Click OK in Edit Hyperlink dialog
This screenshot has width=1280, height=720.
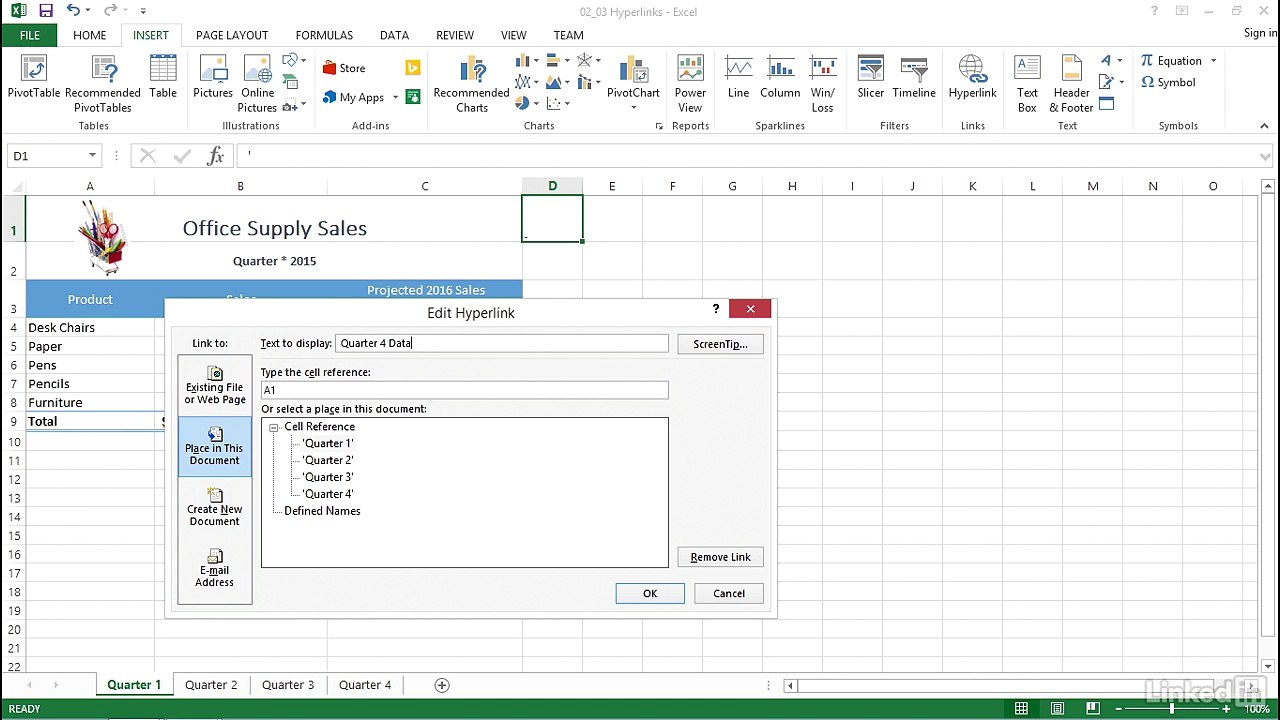click(650, 593)
